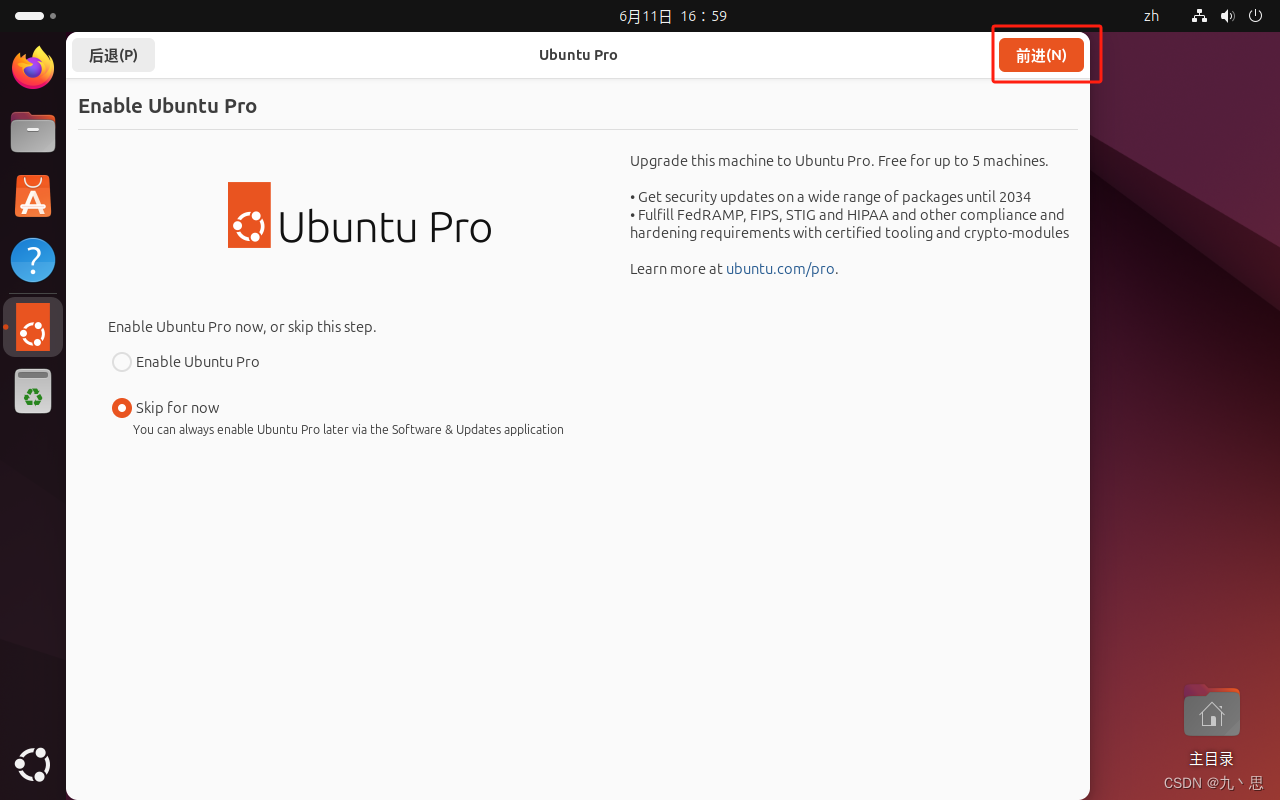Click the wired network icon in the top bar
This screenshot has width=1280, height=800.
[1198, 15]
